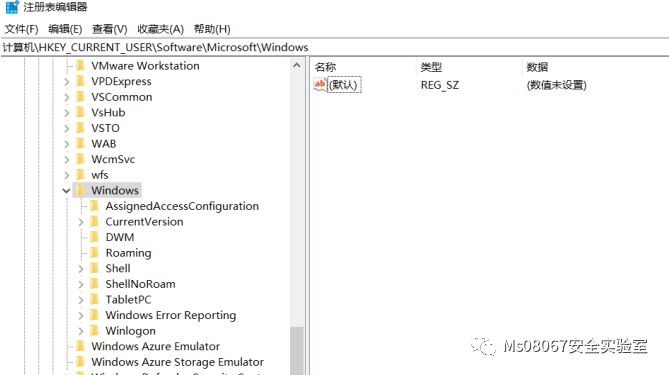Select the Windows Error Reporting key label

coord(171,315)
